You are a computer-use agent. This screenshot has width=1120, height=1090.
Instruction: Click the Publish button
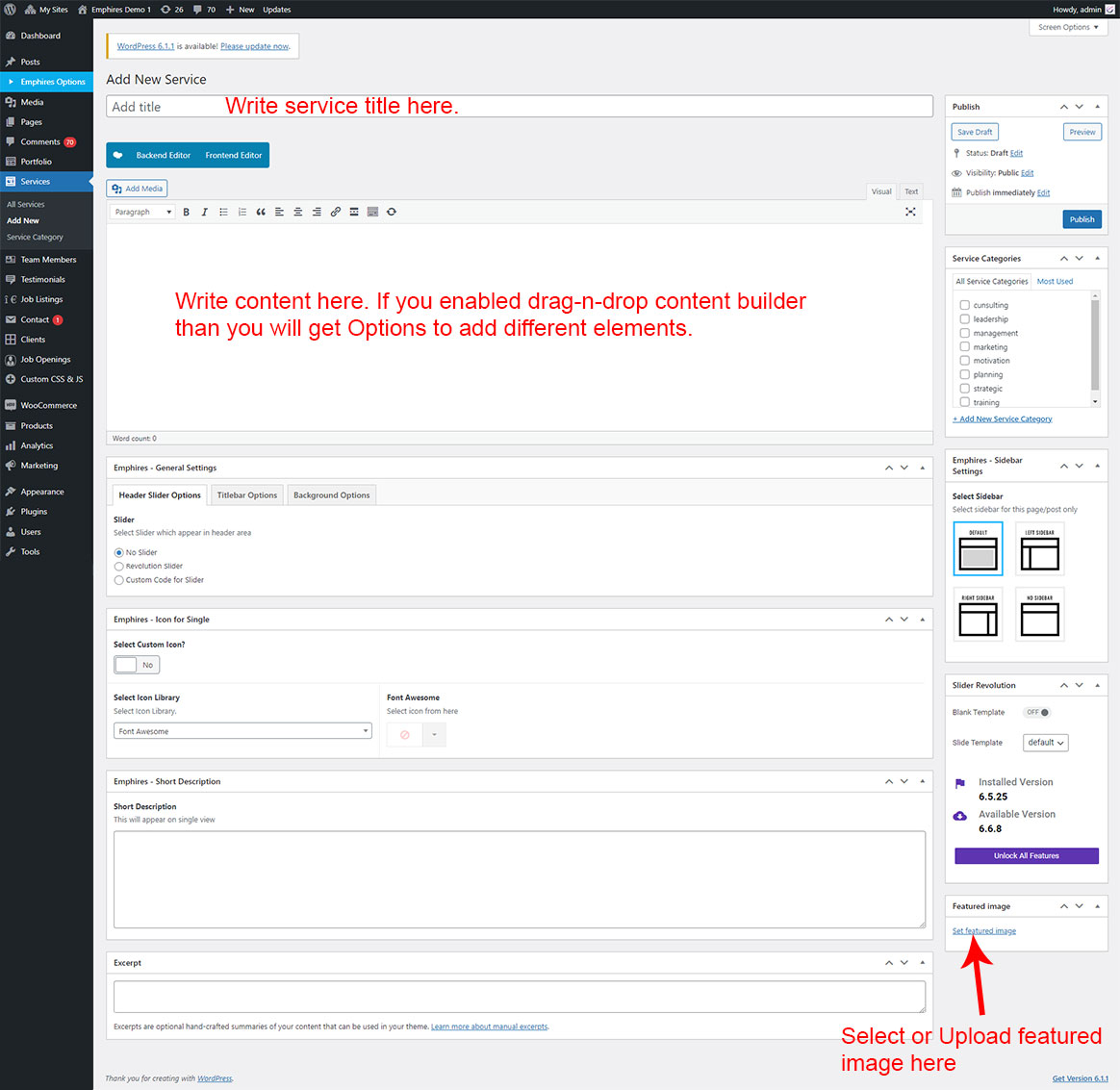(1082, 219)
